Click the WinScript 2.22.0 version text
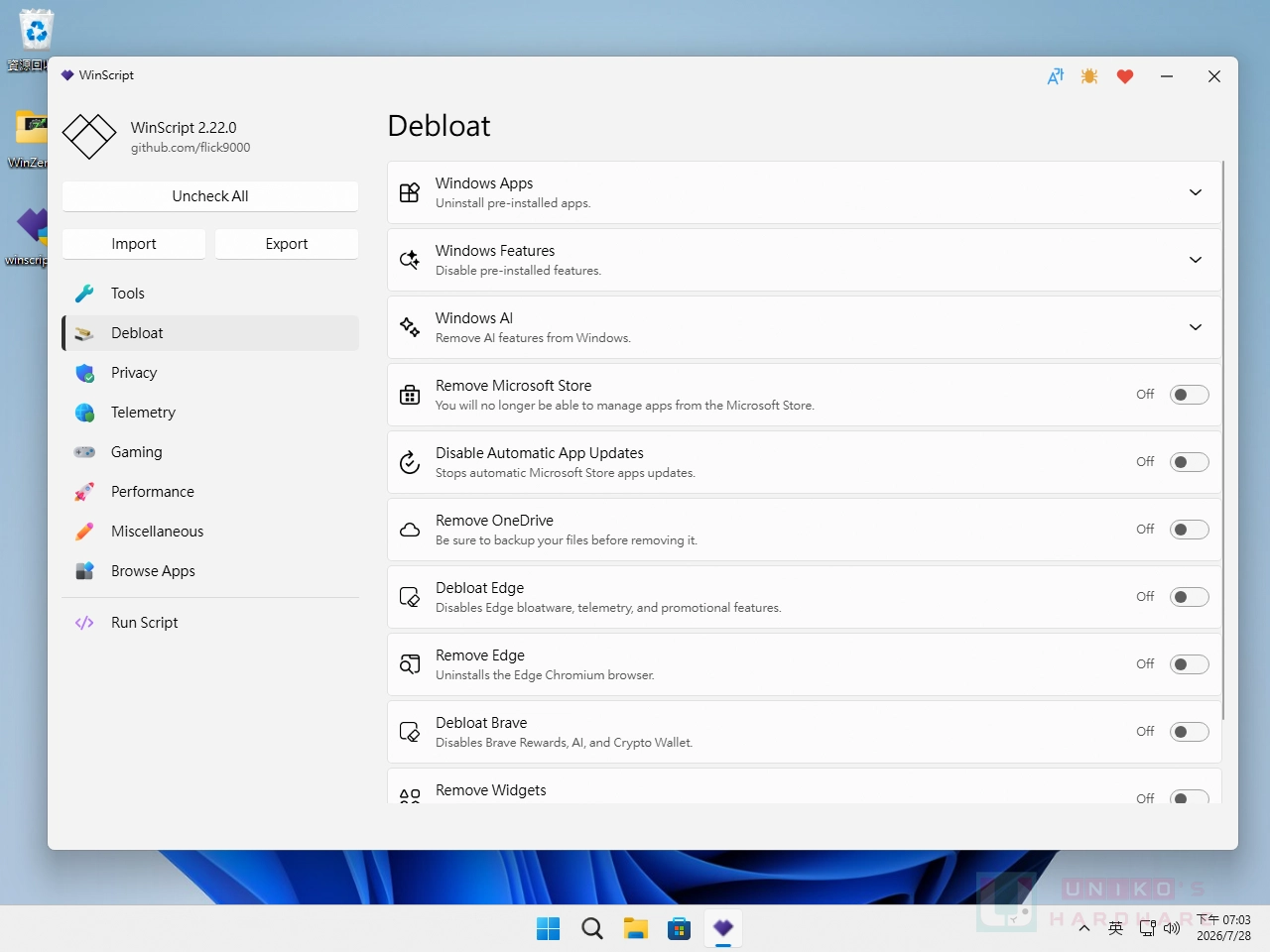Screen dimensions: 1270x952 click(x=184, y=128)
